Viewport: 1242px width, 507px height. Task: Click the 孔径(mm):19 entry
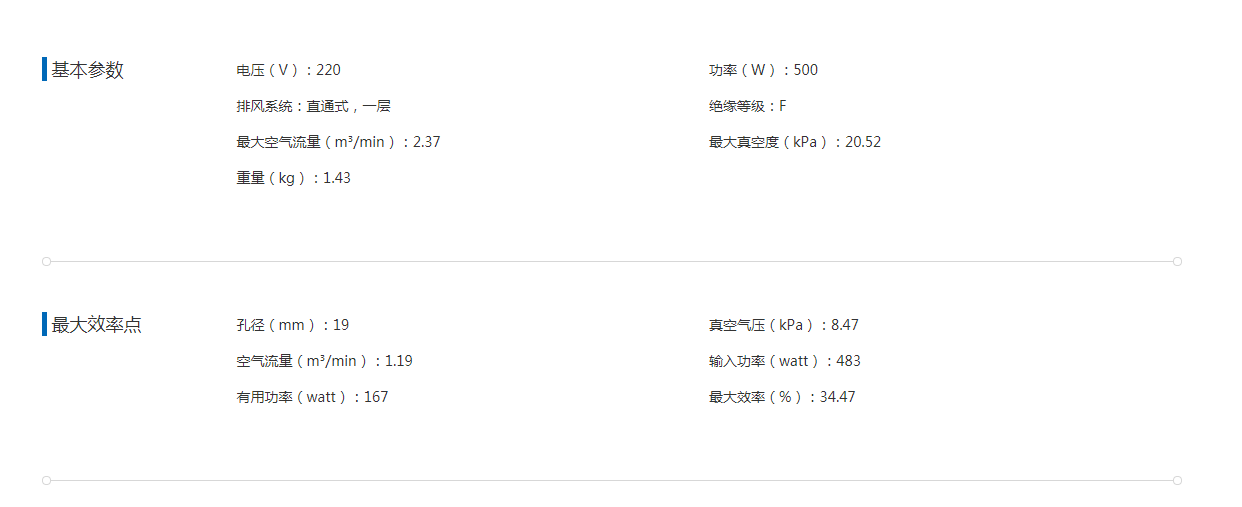(x=293, y=325)
